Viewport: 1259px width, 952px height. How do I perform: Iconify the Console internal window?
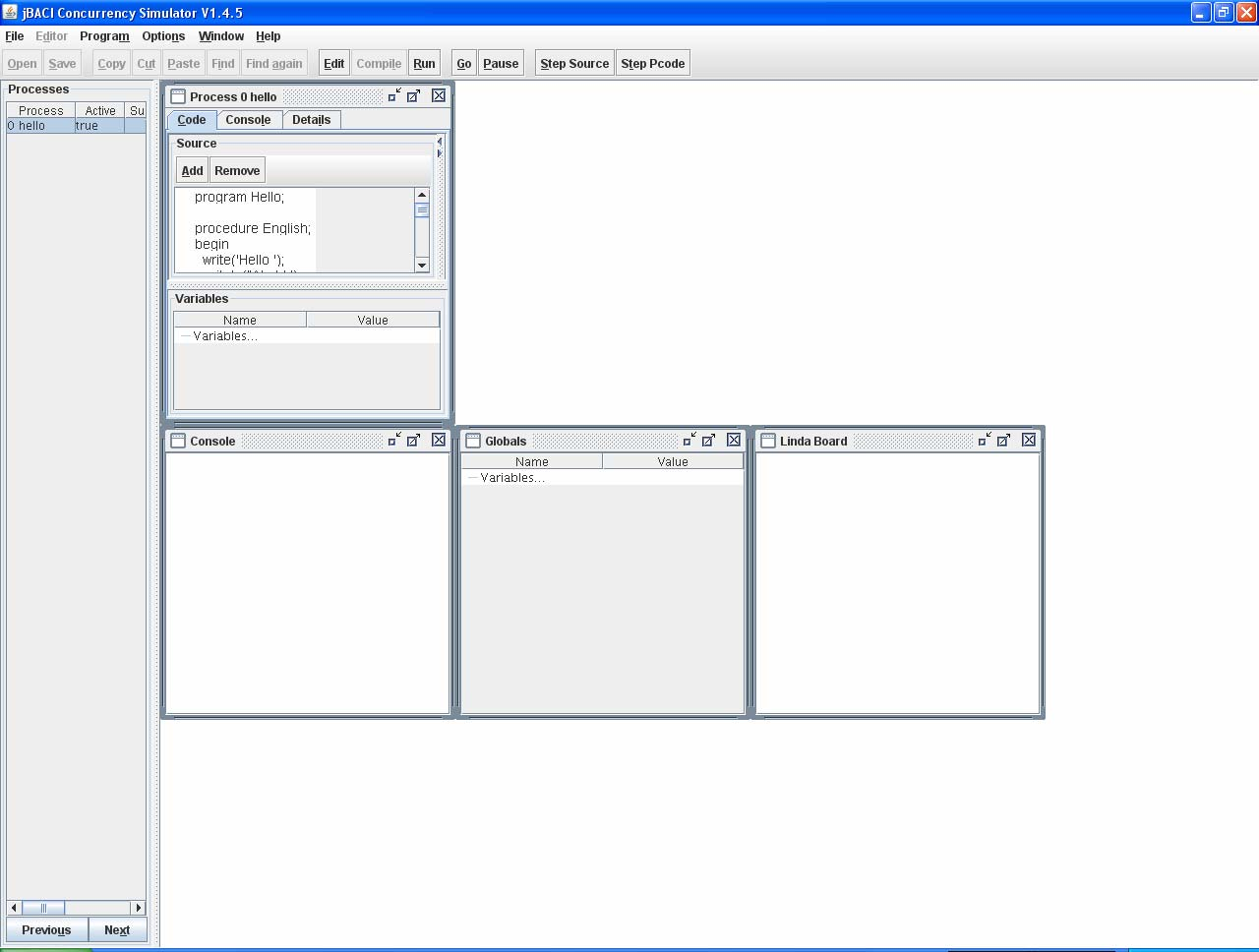pyautogui.click(x=394, y=440)
